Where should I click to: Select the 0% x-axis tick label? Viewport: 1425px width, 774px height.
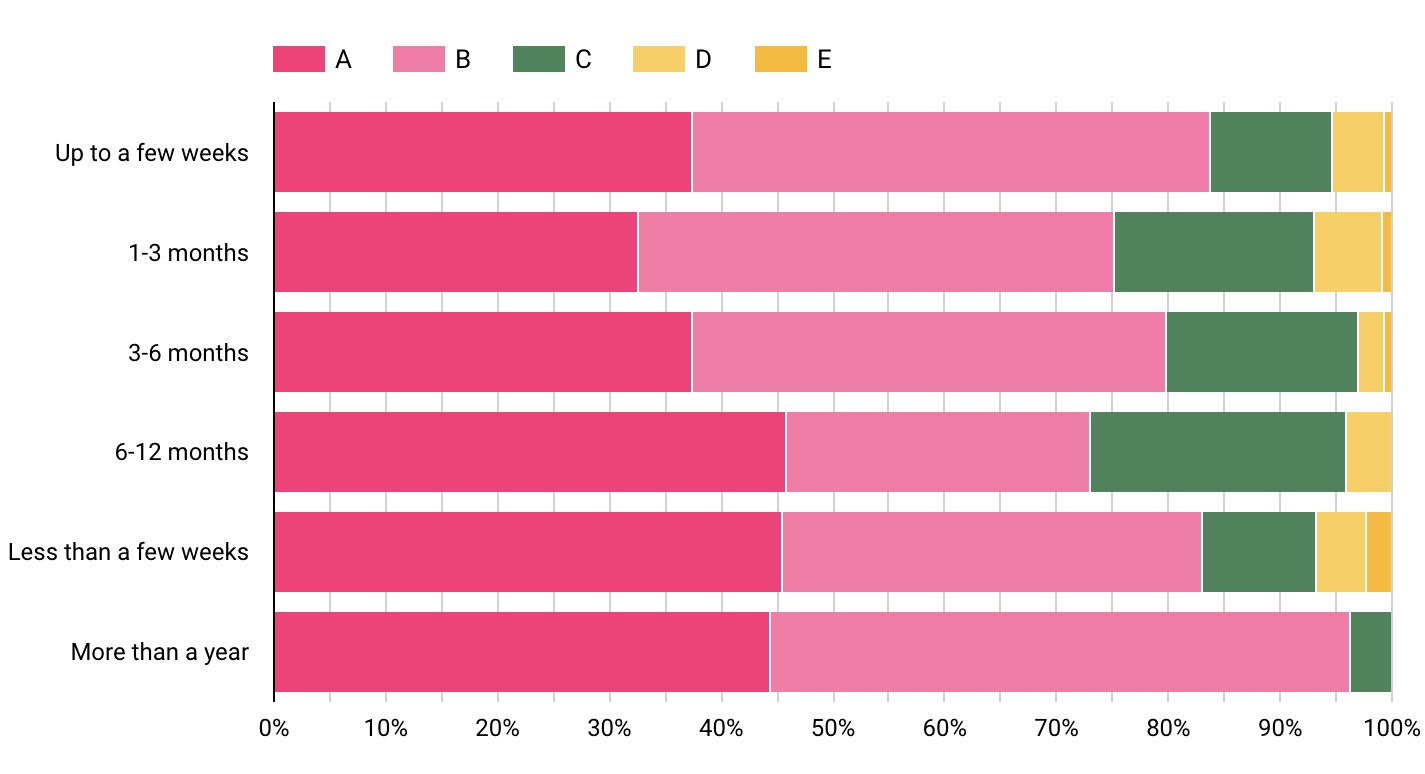tap(274, 729)
